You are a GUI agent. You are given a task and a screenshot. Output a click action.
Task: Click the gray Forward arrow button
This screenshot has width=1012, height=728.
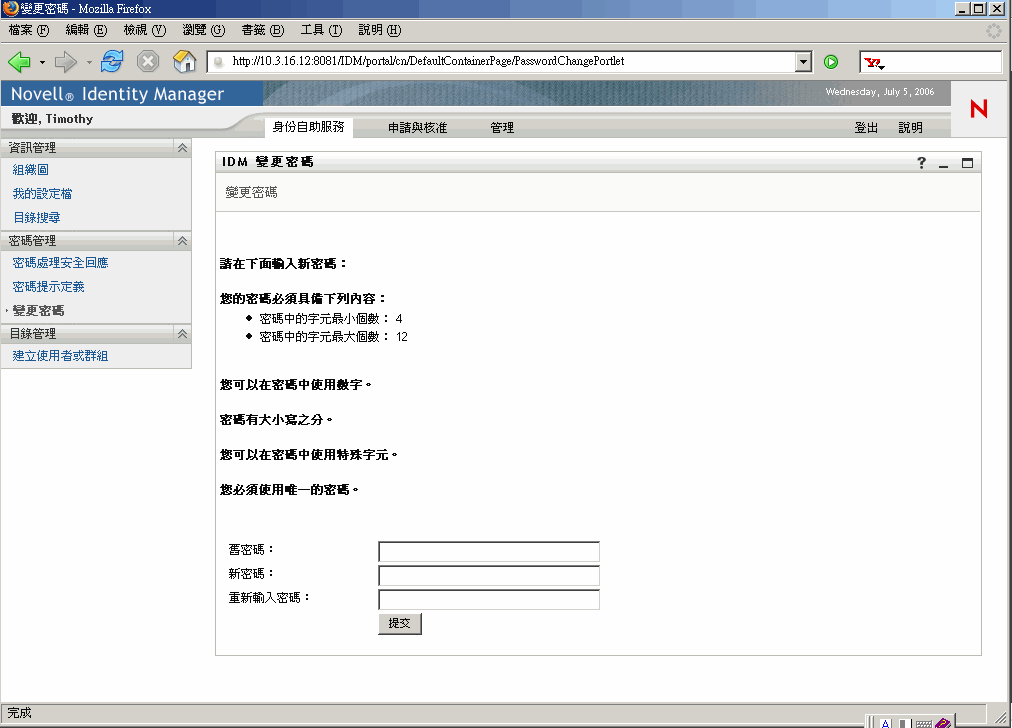[x=65, y=62]
